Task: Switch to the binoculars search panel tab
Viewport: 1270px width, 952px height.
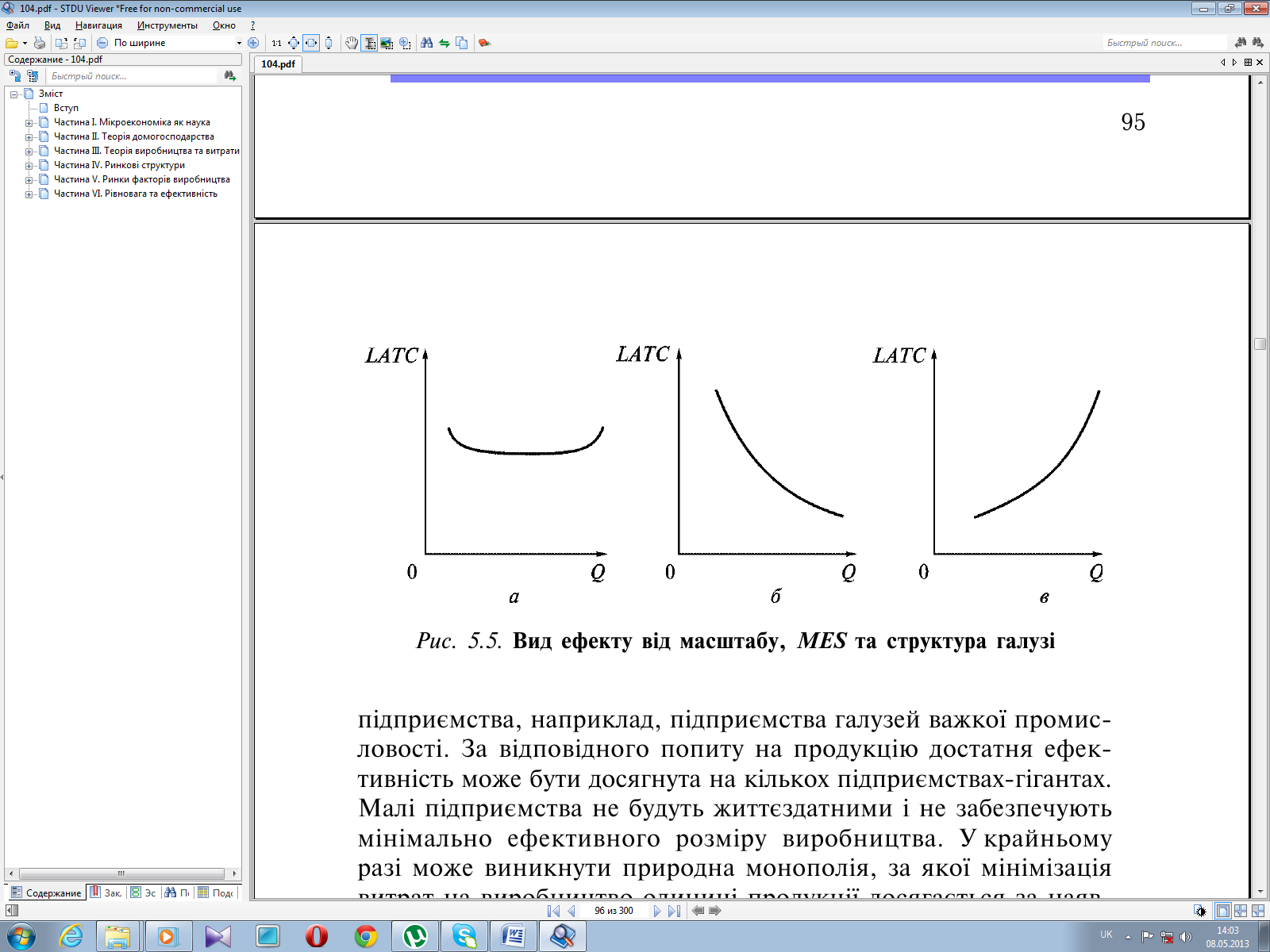Action: coord(177,892)
